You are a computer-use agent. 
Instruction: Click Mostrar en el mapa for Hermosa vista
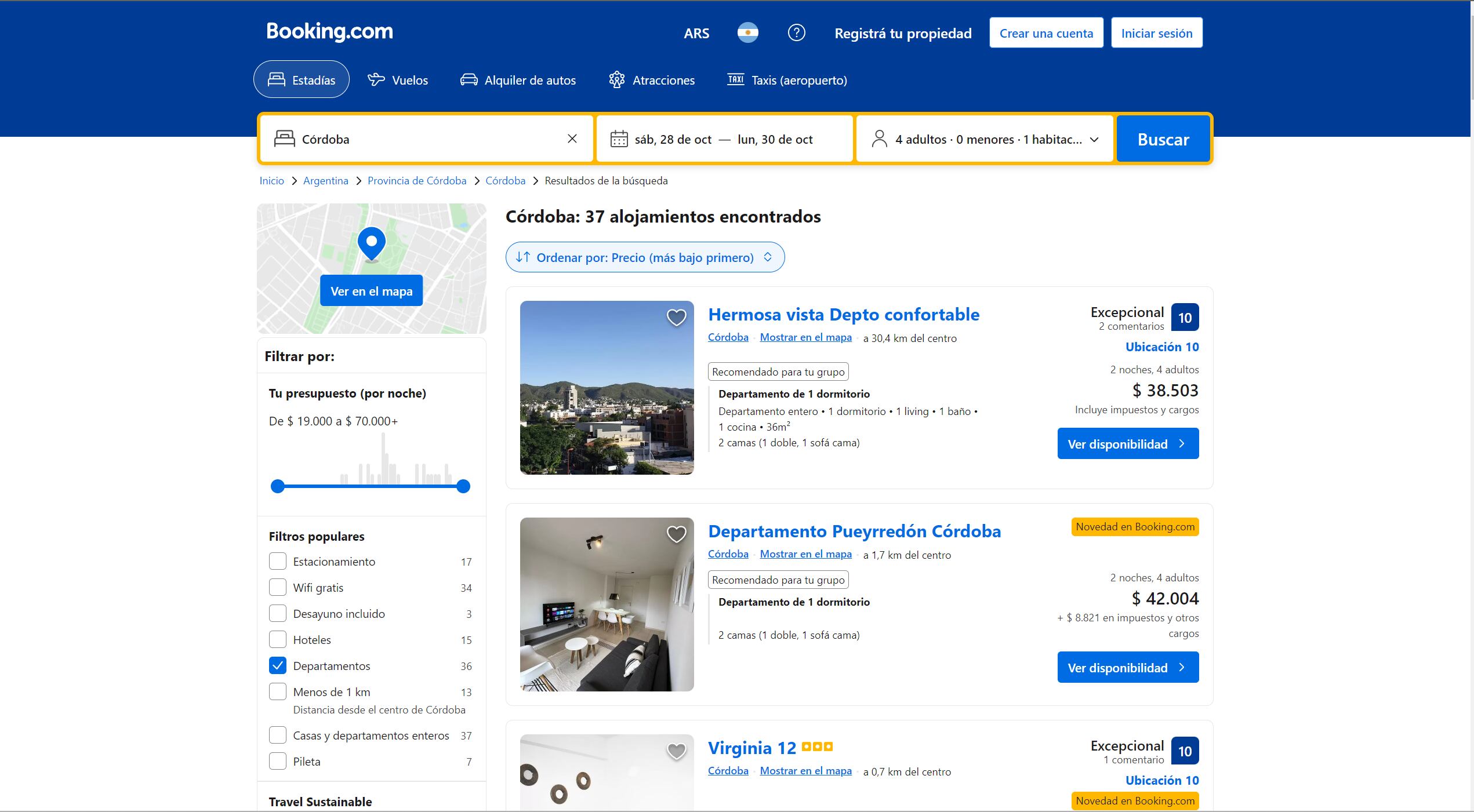pyautogui.click(x=805, y=337)
